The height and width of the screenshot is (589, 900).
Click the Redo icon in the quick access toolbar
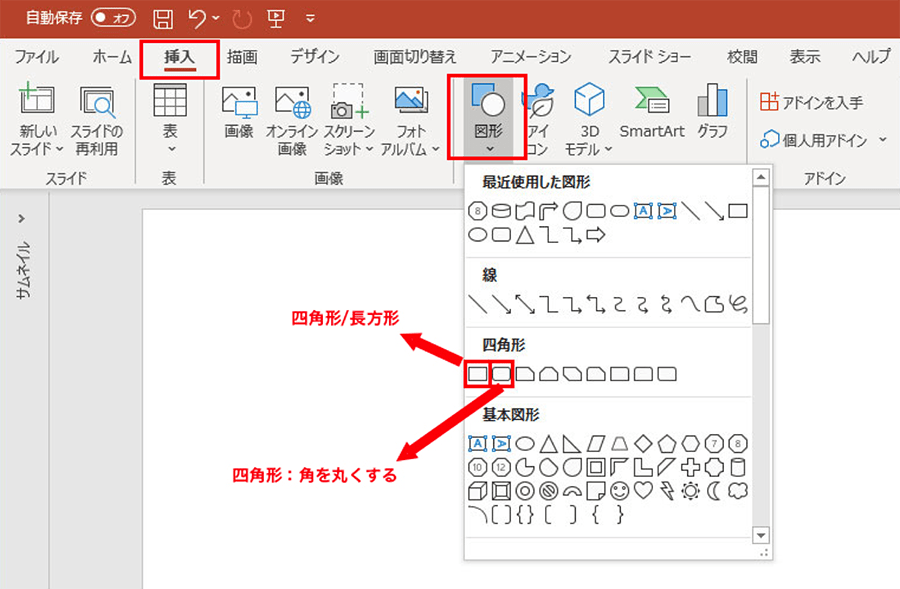click(242, 18)
